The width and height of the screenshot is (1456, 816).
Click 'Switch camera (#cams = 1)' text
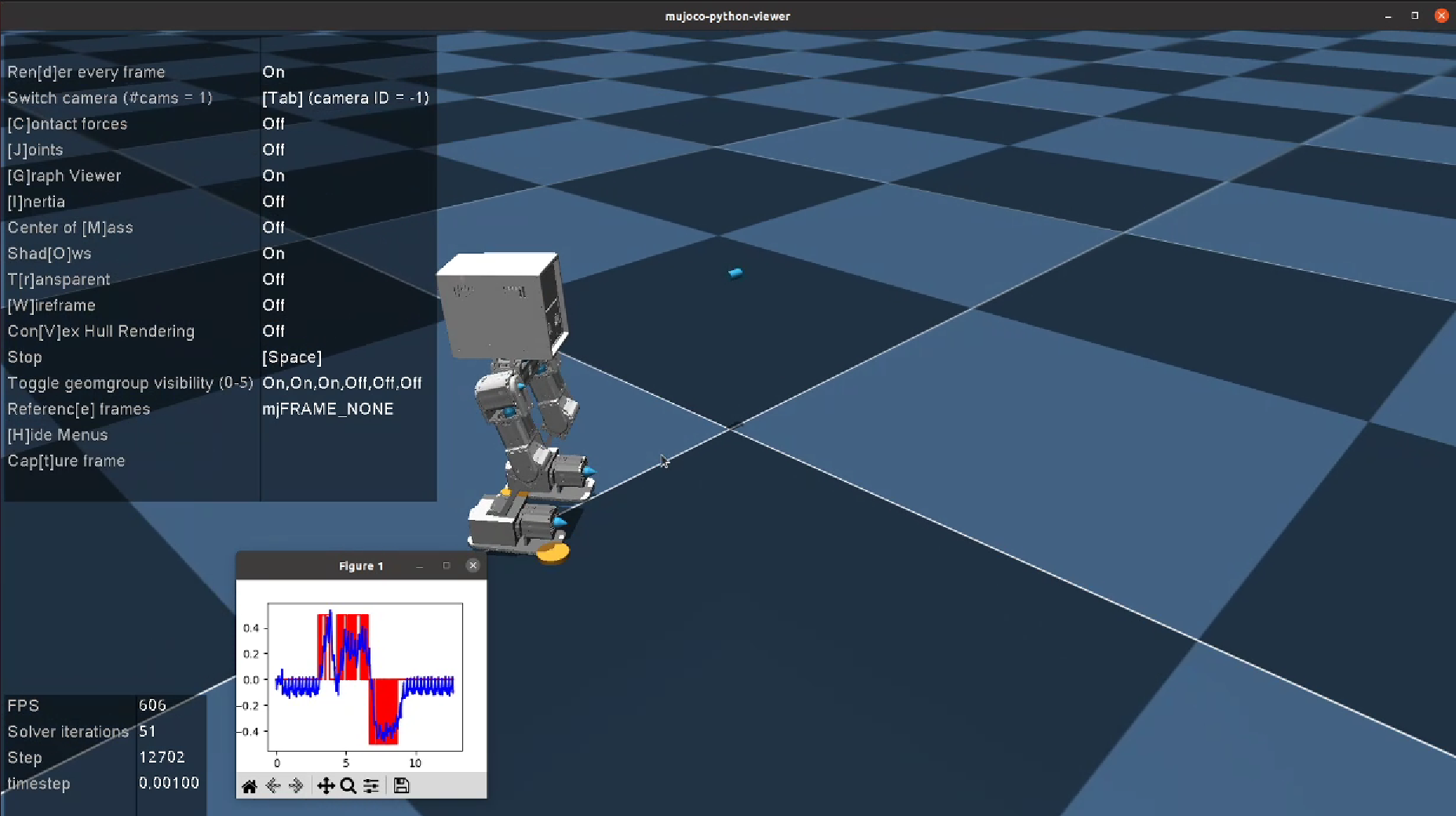(110, 98)
